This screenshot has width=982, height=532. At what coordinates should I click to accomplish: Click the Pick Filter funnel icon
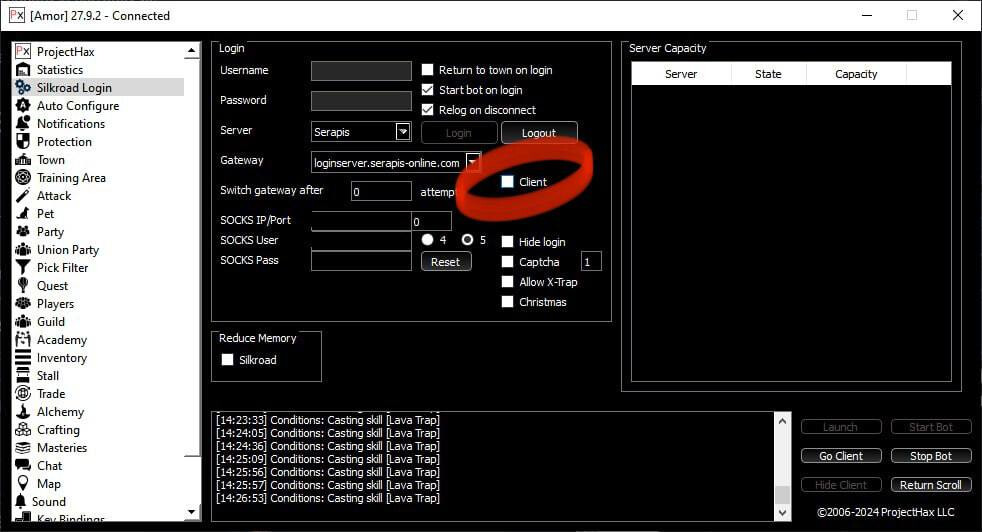[23, 268]
